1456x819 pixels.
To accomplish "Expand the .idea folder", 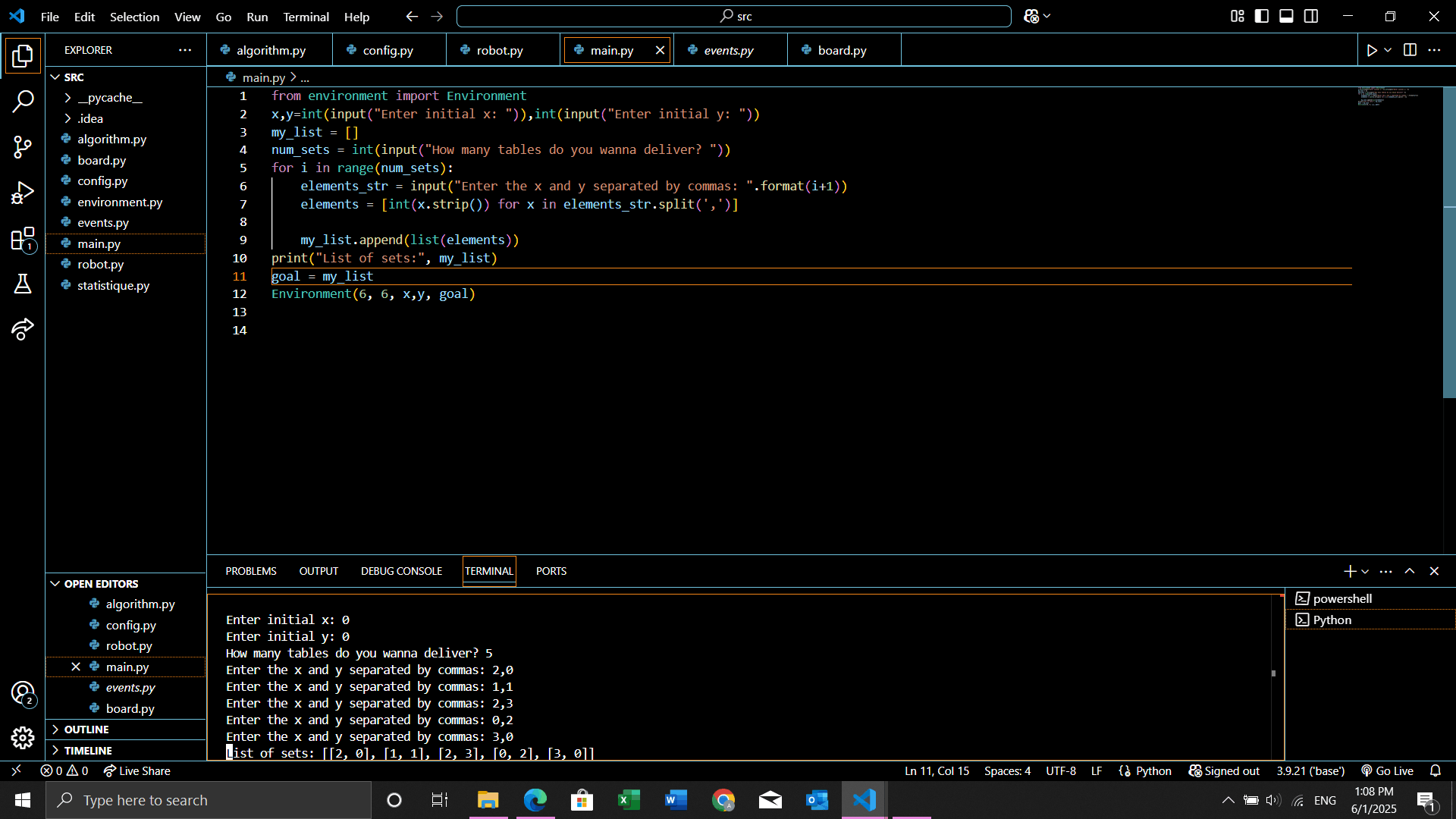I will [x=89, y=118].
